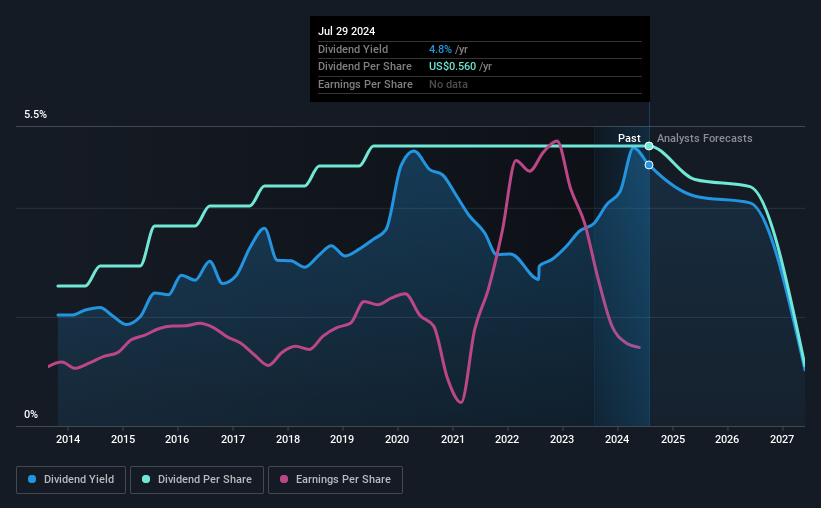
Task: Click the 4.8% dividend yield value in tooltip
Action: (440, 49)
